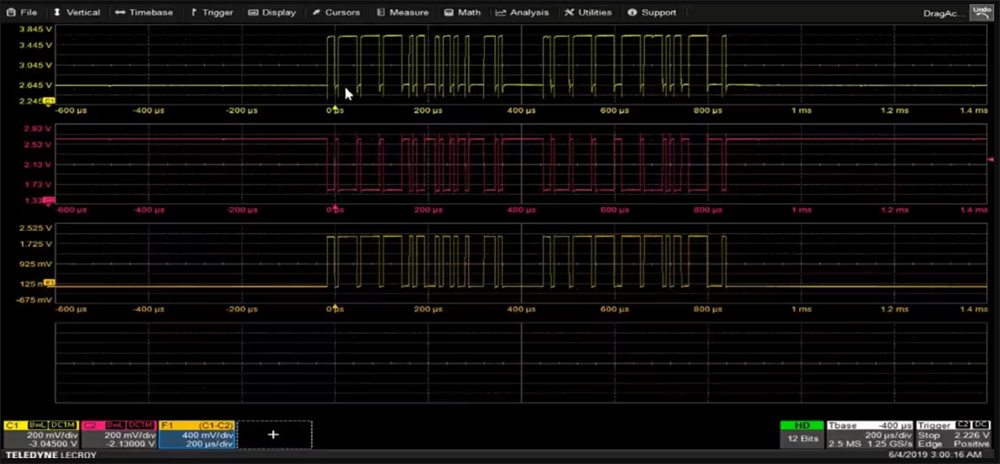
Task: Open the Utilities menu
Action: [x=589, y=12]
